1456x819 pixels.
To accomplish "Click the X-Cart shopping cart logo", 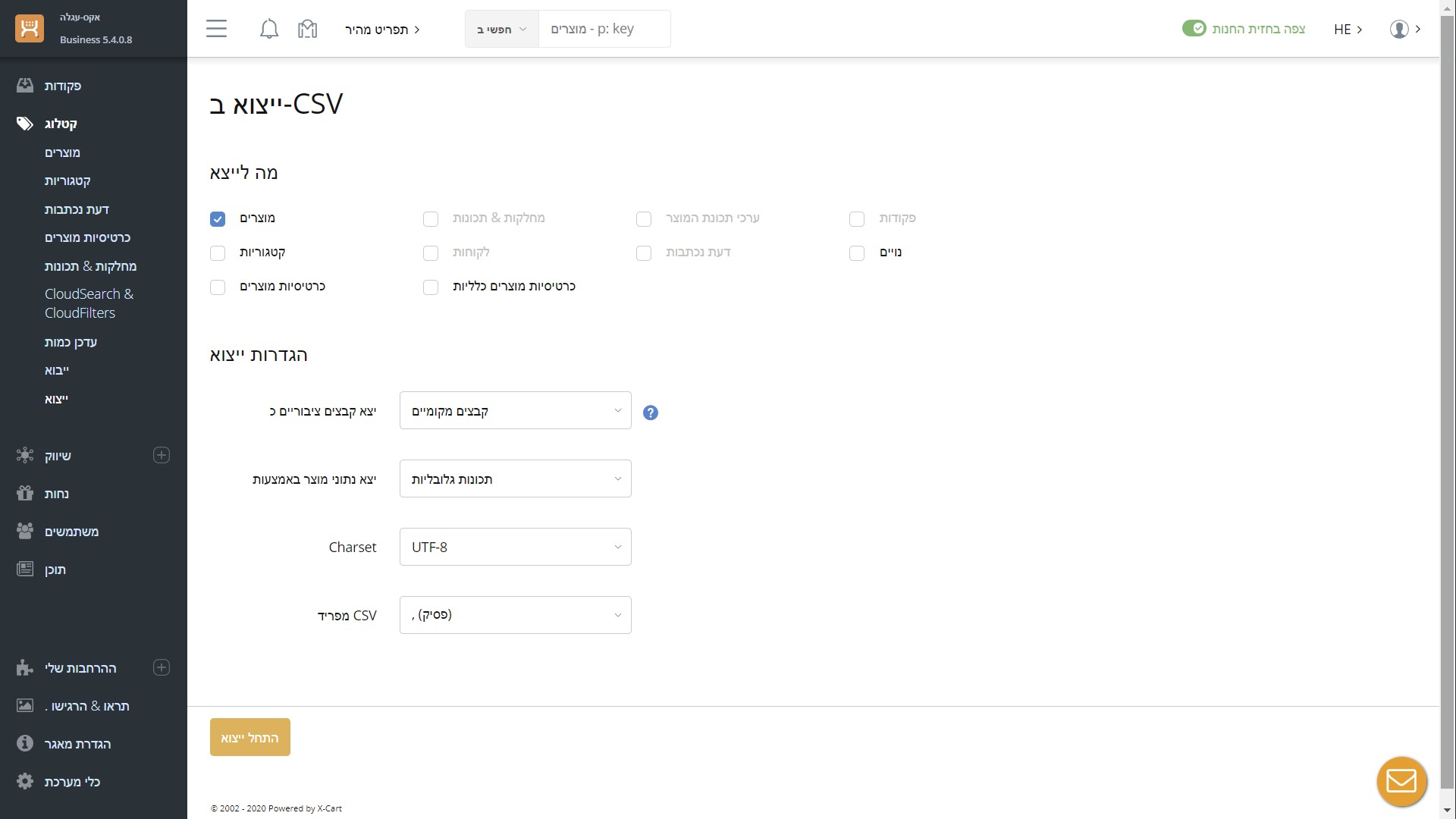I will [30, 29].
